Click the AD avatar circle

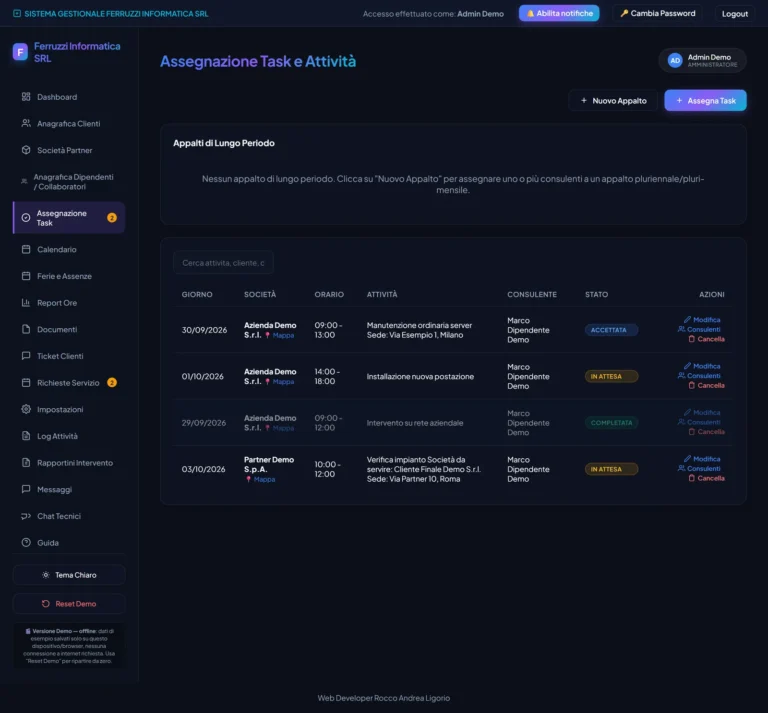coord(675,60)
